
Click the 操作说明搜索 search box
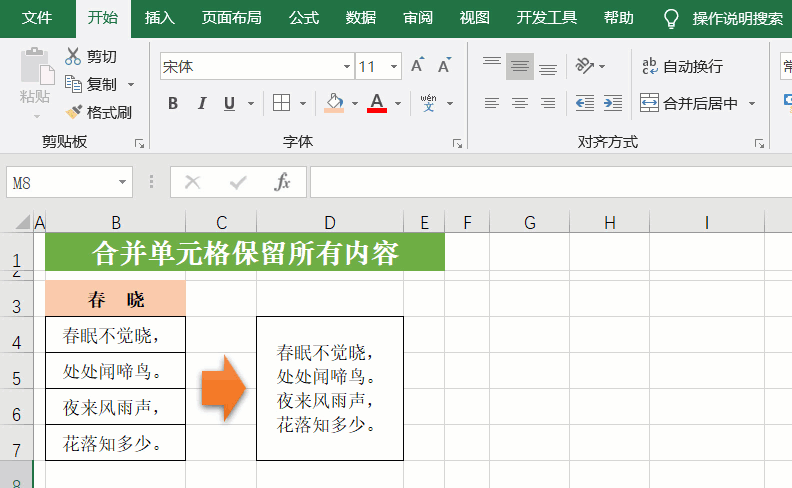click(737, 19)
